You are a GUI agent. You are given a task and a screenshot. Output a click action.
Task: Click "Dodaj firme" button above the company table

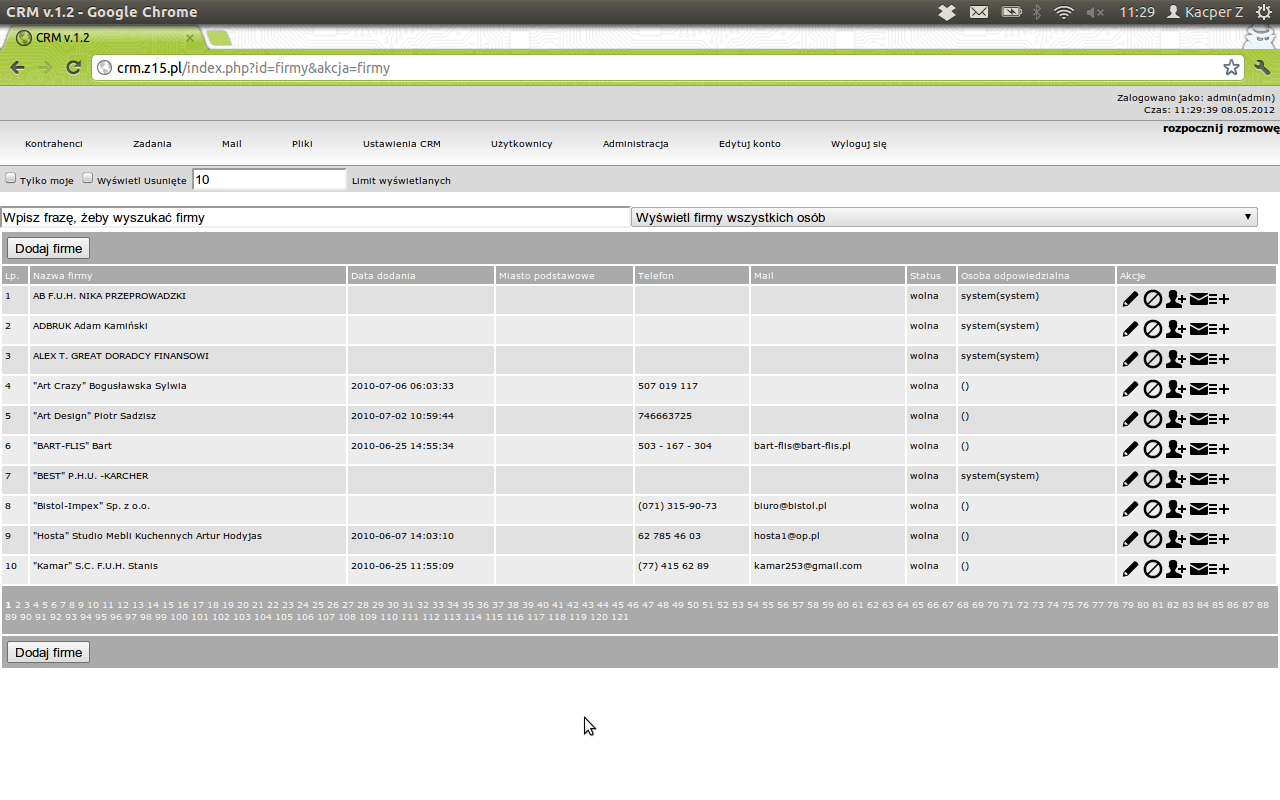tap(48, 248)
